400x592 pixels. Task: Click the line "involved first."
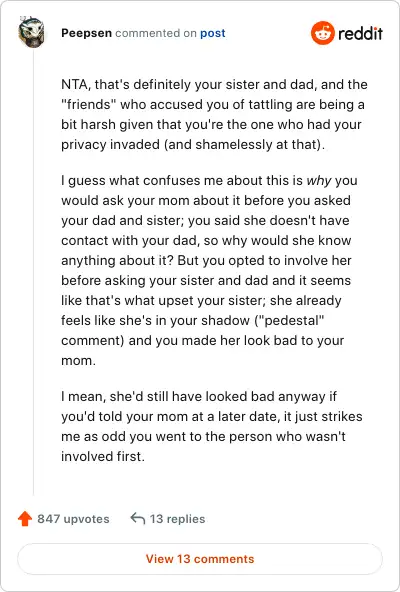[x=103, y=456]
